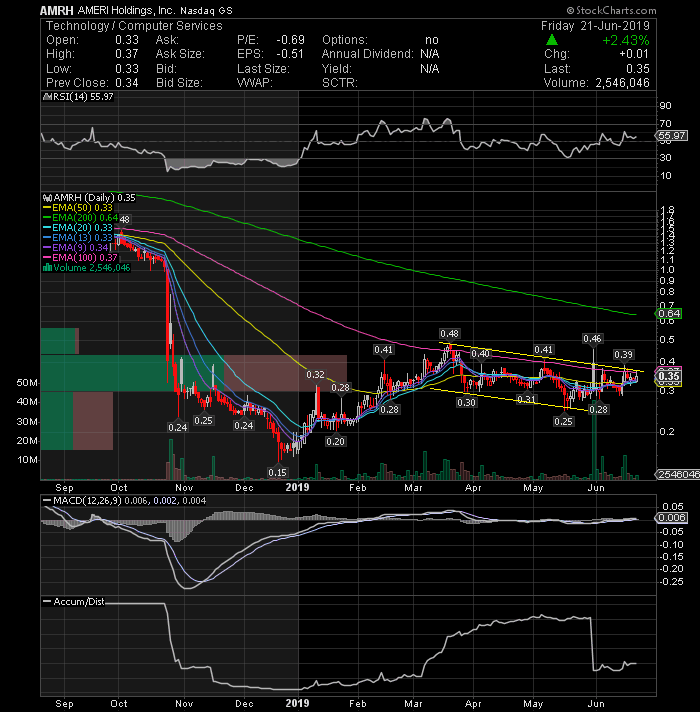
Task: Click the 90 level on RSI axis
Action: tap(665, 106)
